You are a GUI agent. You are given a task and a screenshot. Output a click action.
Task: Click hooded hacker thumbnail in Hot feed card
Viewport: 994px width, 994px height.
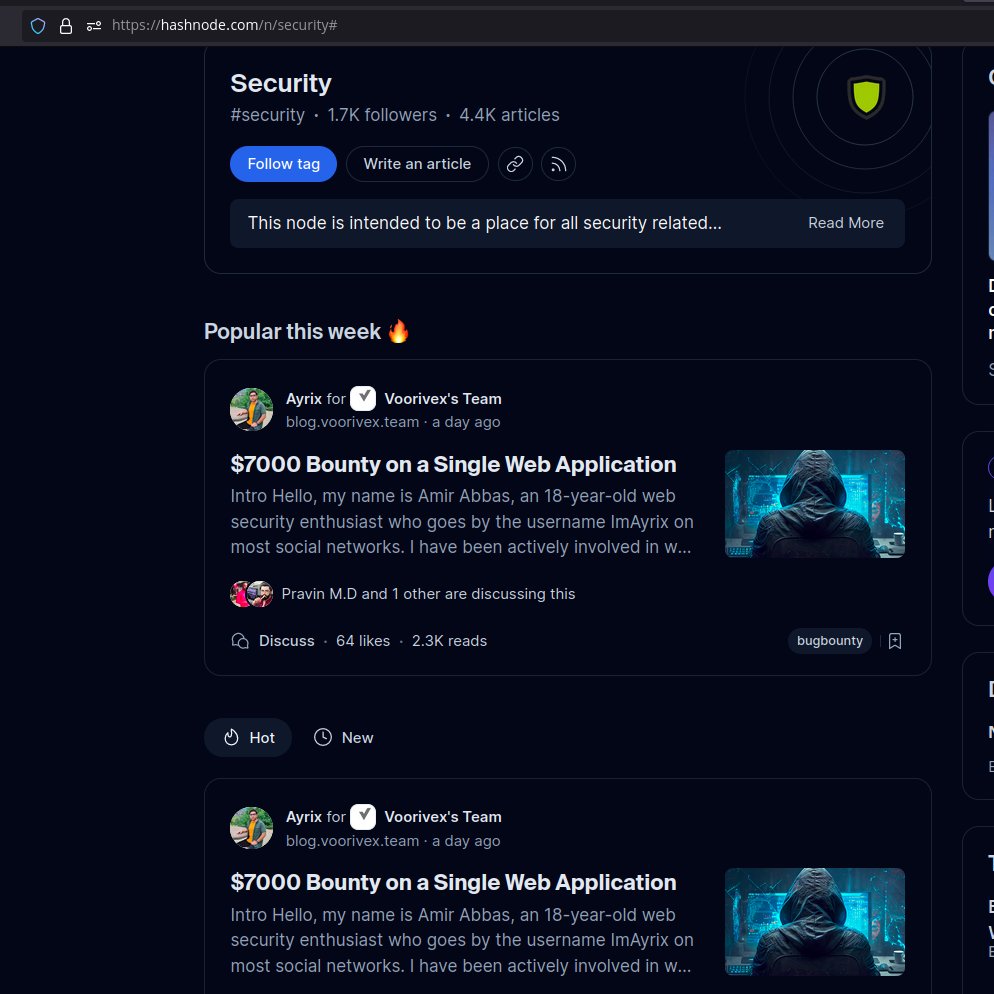tap(815, 922)
